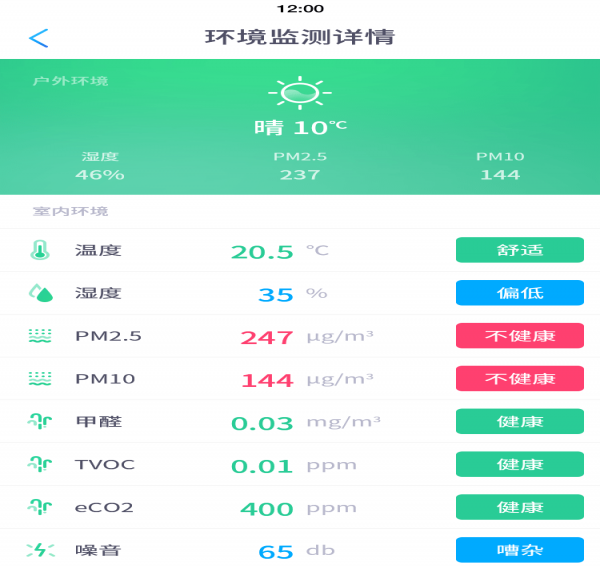Tap the 晴 10℃ weather text
Image resolution: width=600 pixels, height=566 pixels.
pyautogui.click(x=300, y=128)
